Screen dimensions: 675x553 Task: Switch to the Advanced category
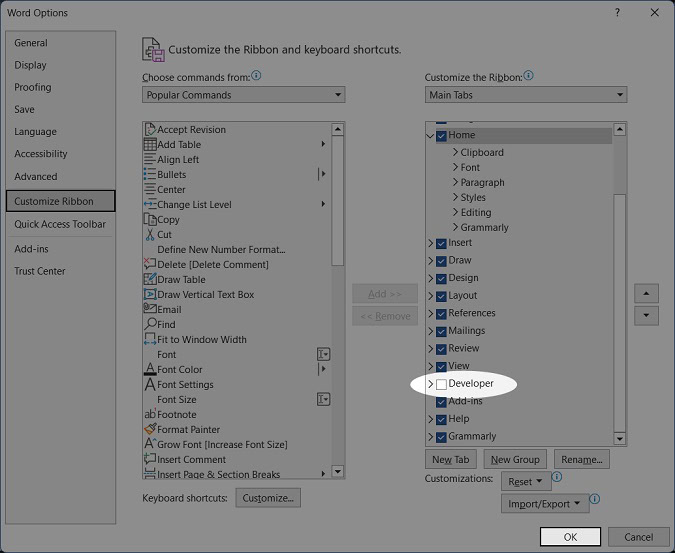click(36, 176)
